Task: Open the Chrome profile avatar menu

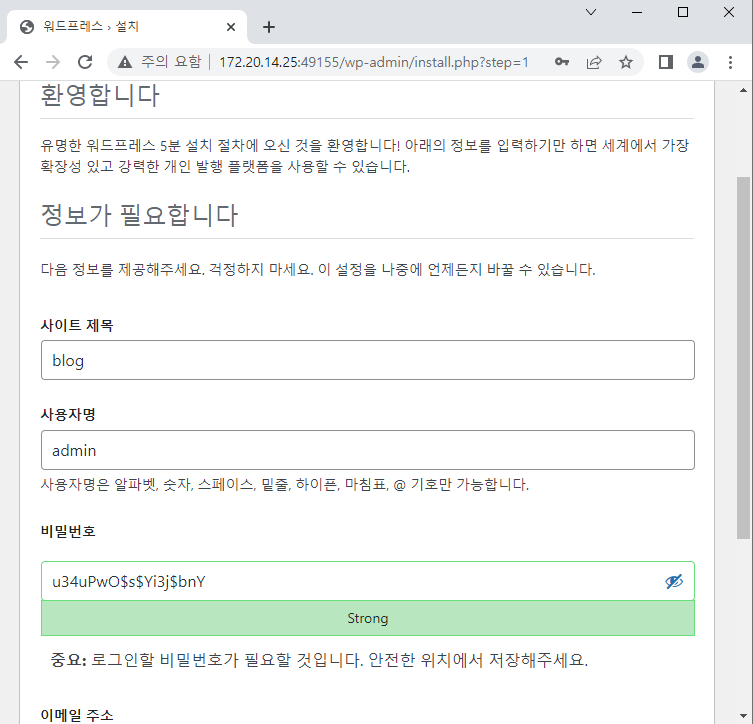Action: (x=698, y=62)
